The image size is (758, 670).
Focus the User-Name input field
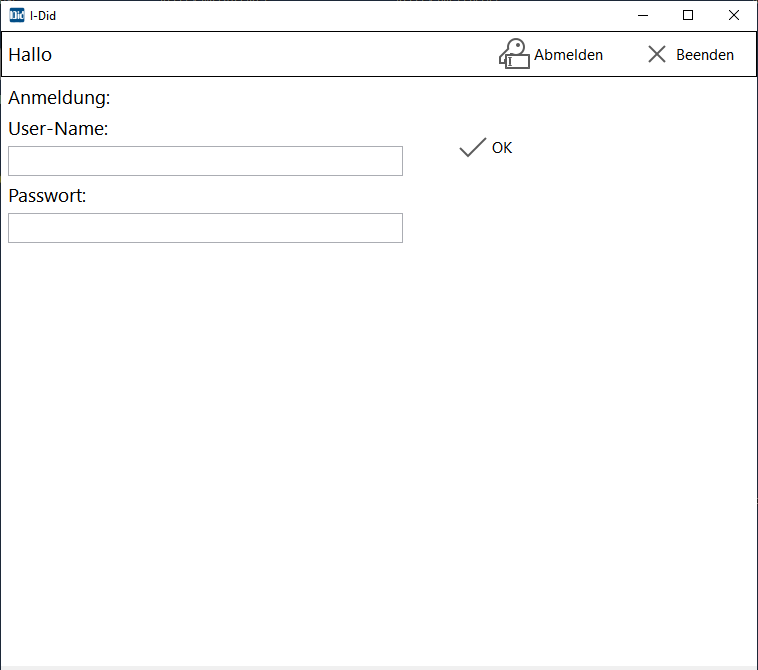pyautogui.click(x=205, y=161)
